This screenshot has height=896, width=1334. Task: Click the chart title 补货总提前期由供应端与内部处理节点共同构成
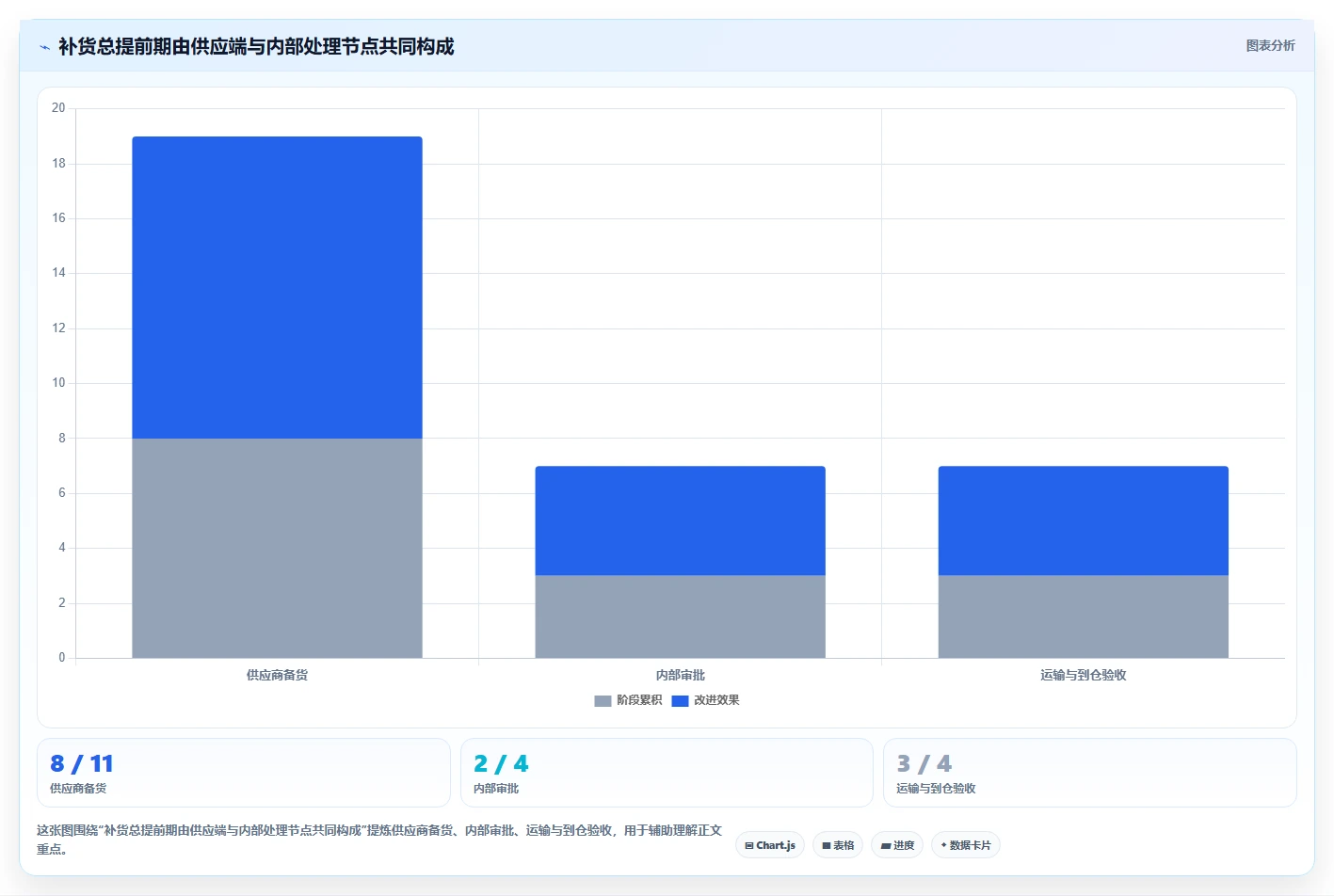point(256,47)
